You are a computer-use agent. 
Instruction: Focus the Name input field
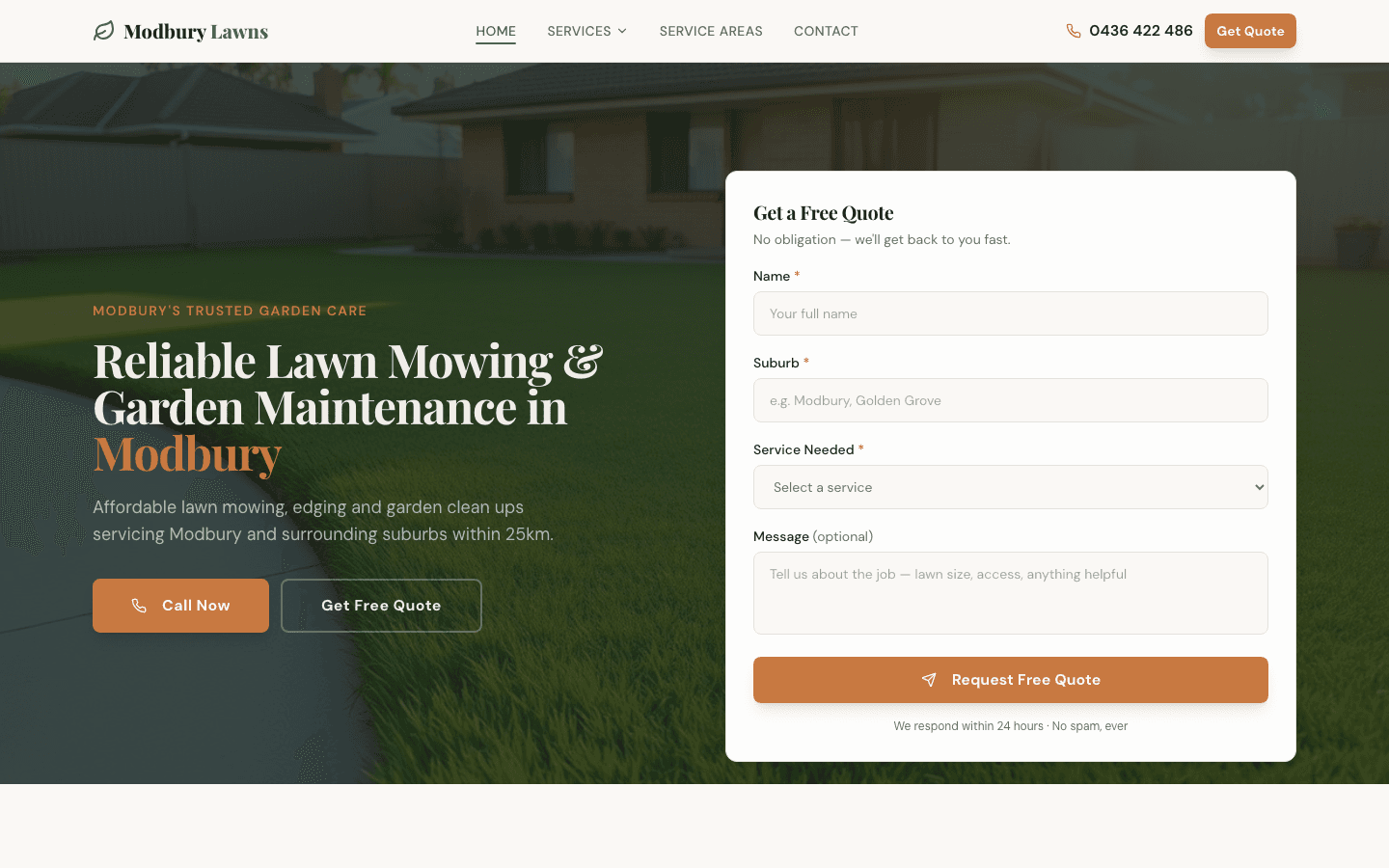(x=1010, y=313)
